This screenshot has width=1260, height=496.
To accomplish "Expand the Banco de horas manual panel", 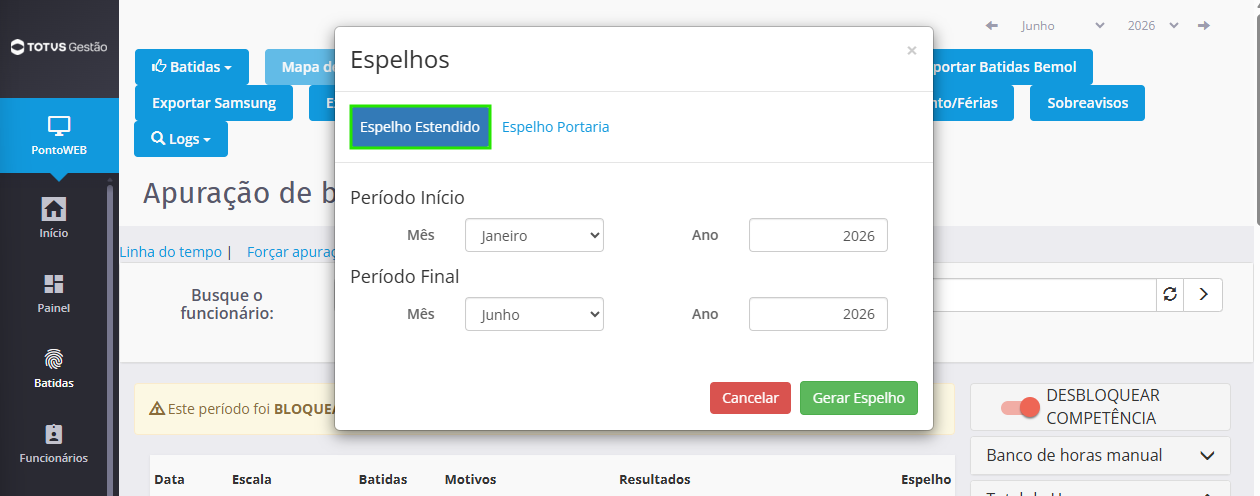I will click(x=1100, y=455).
